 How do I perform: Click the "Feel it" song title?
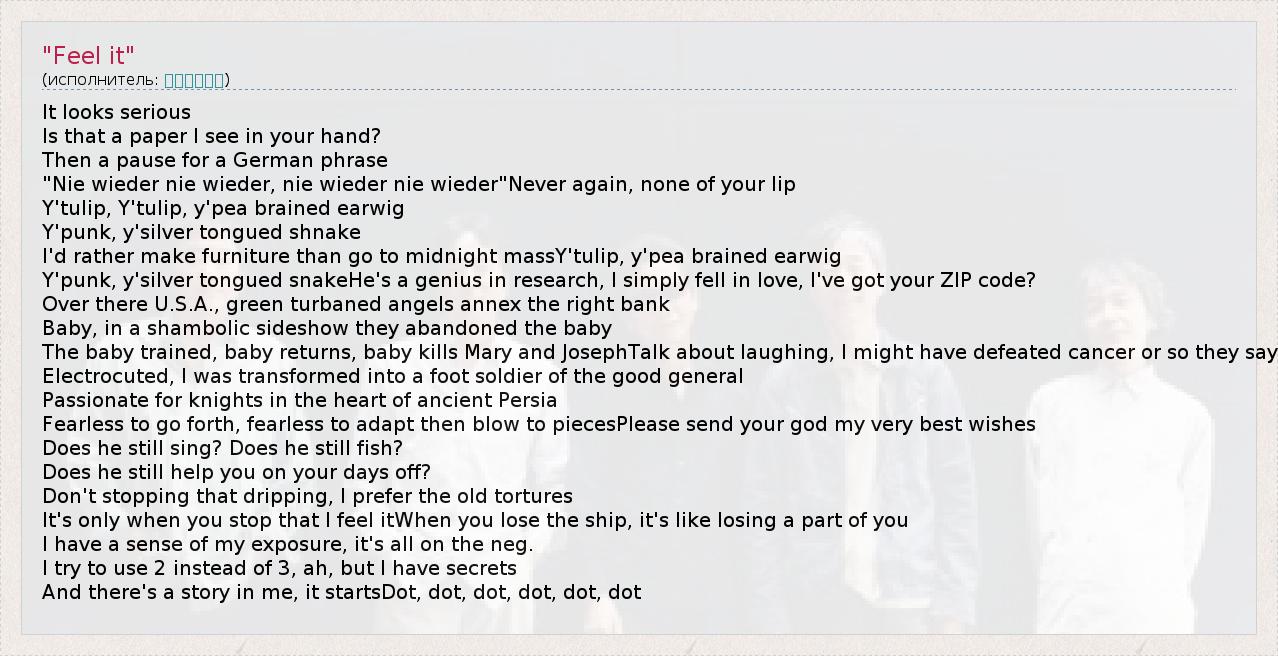click(88, 56)
